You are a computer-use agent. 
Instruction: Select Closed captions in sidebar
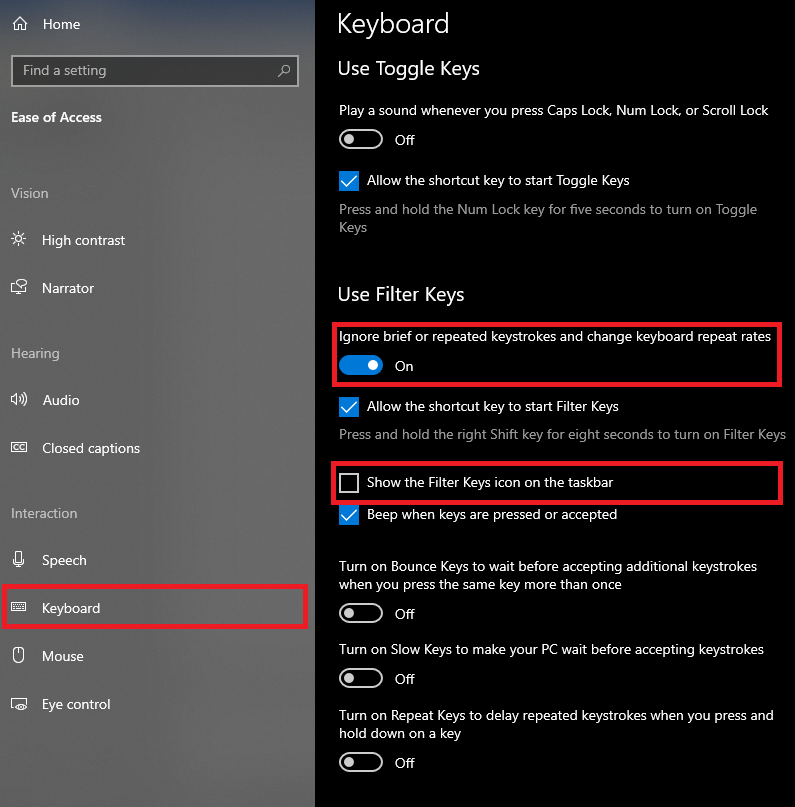91,448
